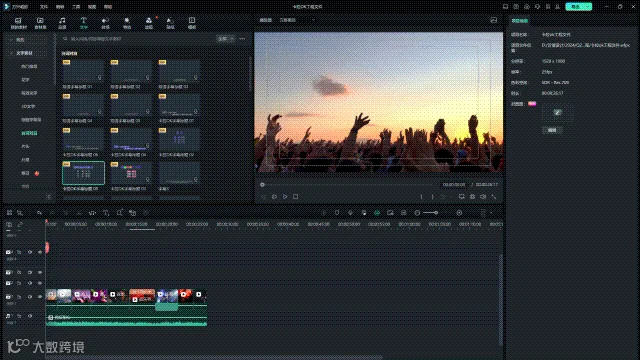Click the Text T tool in the timeline toolbar
The width and height of the screenshot is (640, 360).
[106, 213]
